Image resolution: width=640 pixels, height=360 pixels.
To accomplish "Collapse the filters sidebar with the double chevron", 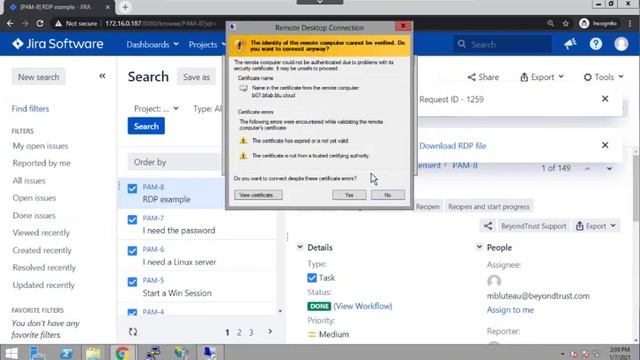I will click(x=102, y=76).
